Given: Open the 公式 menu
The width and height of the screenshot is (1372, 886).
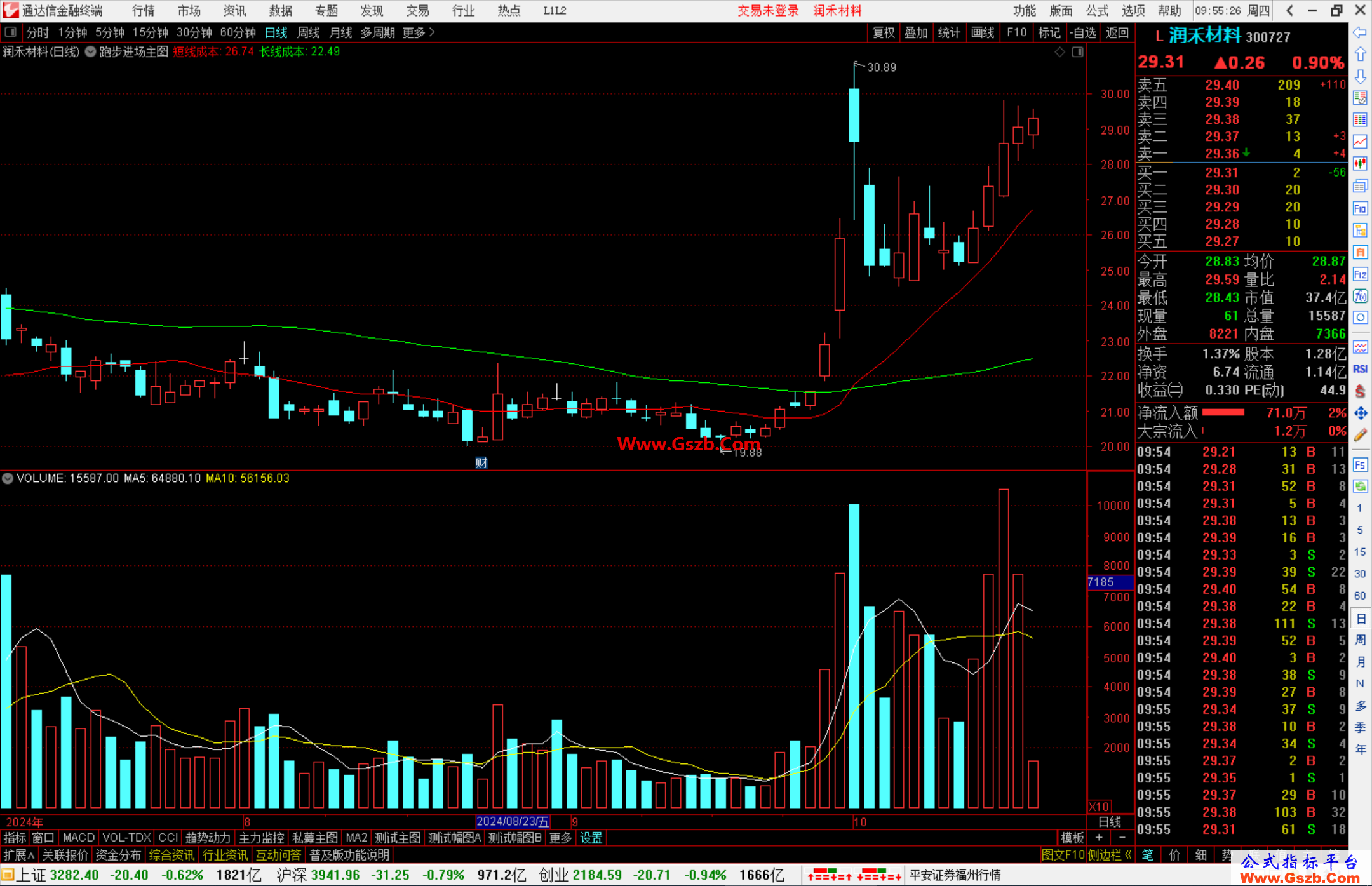Looking at the screenshot, I should point(1097,11).
